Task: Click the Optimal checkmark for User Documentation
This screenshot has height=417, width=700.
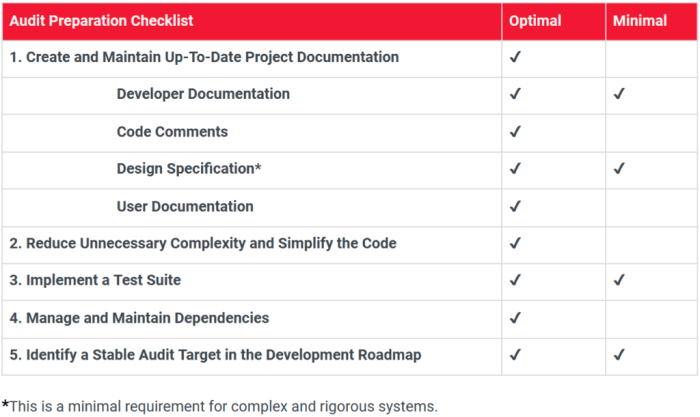Action: [x=515, y=207]
